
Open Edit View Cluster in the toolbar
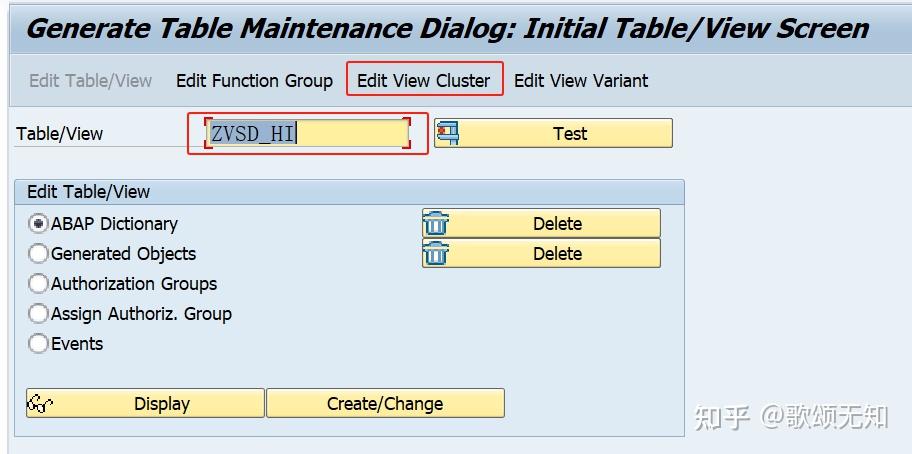pyautogui.click(x=424, y=81)
